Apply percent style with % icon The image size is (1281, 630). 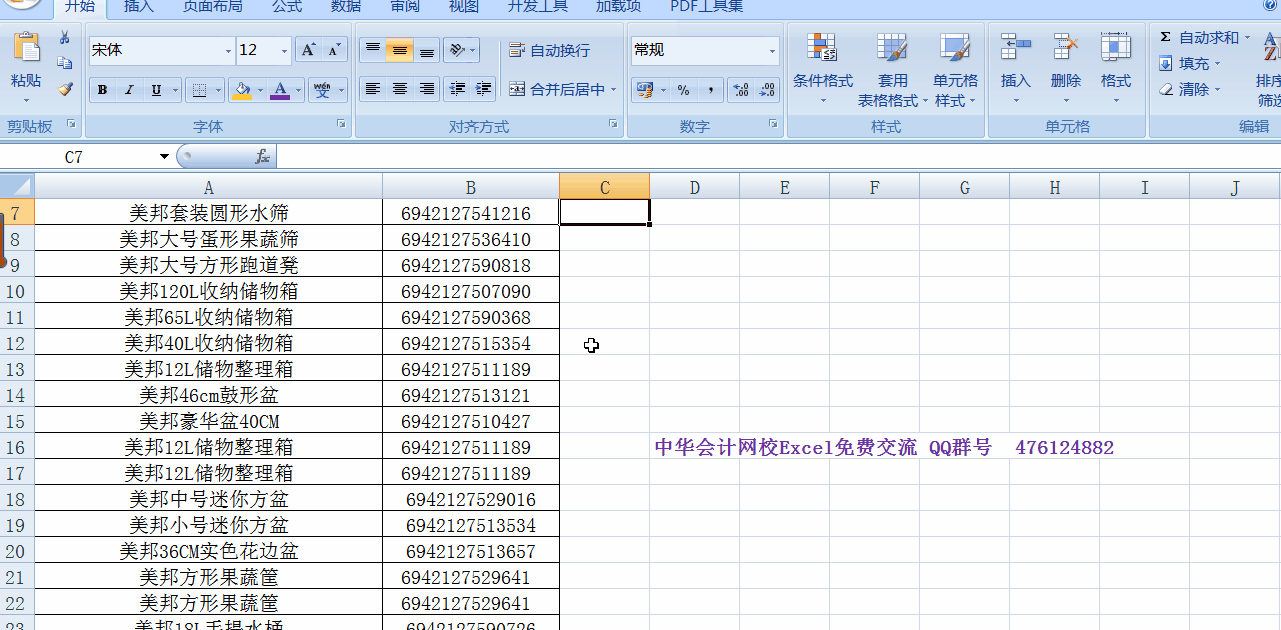point(683,90)
